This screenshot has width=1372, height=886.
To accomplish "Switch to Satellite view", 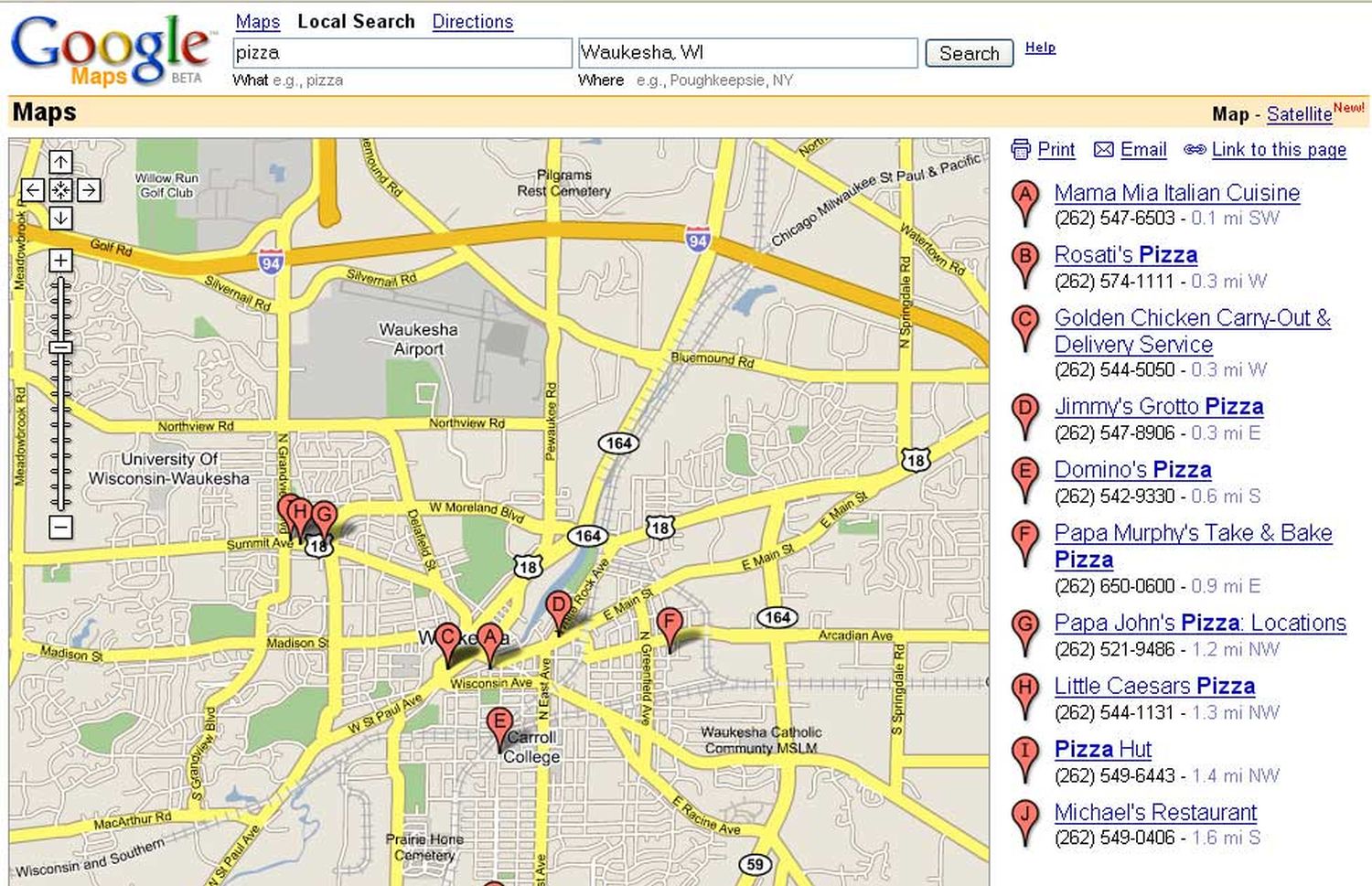I will point(1299,114).
